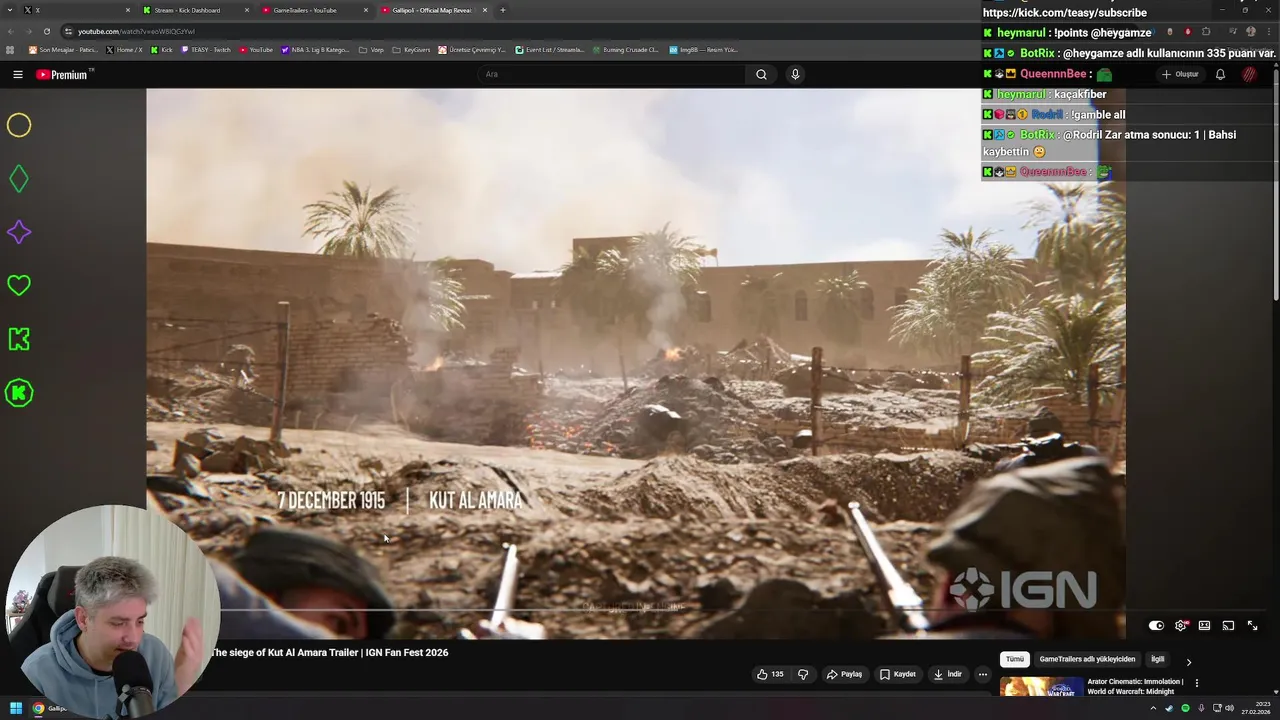Image resolution: width=1280 pixels, height=720 pixels.
Task: Select the Tümü filter chip
Action: 1015,660
